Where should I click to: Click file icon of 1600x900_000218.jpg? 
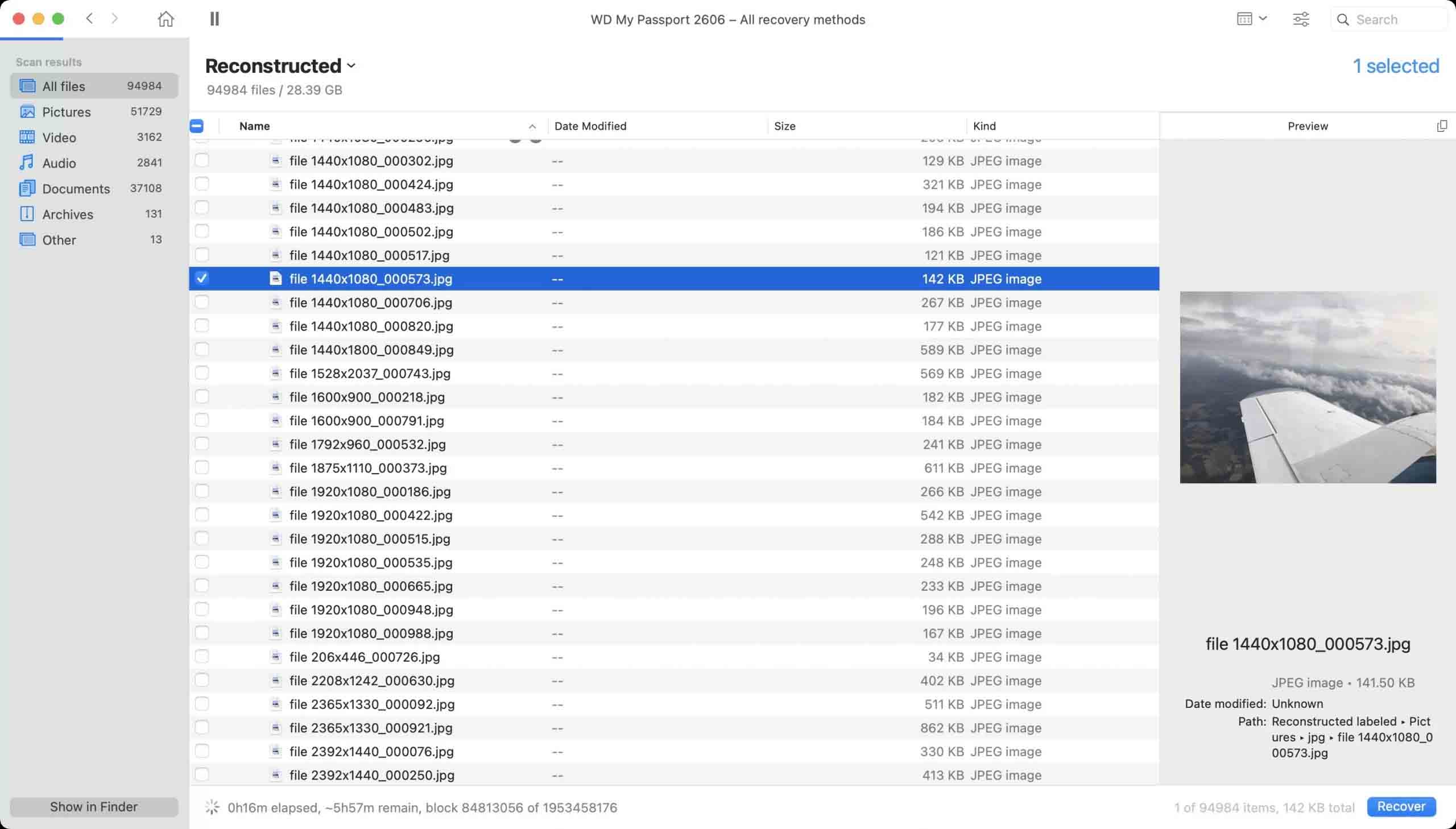[276, 397]
